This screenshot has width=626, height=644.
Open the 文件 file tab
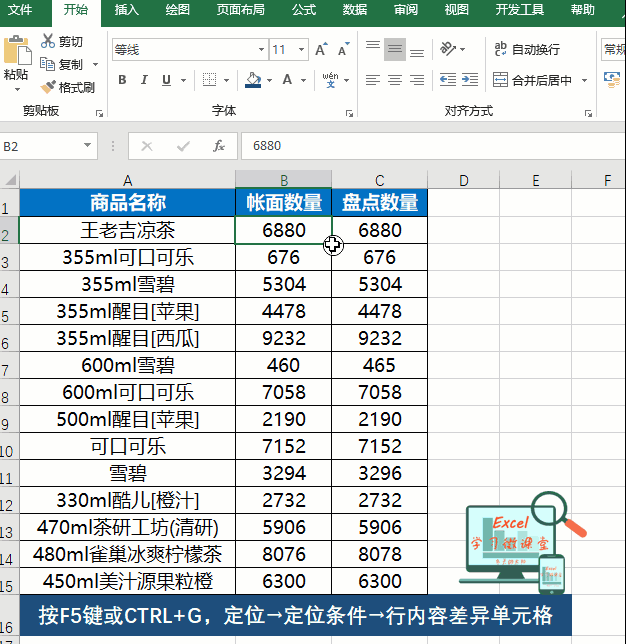tap(20, 9)
